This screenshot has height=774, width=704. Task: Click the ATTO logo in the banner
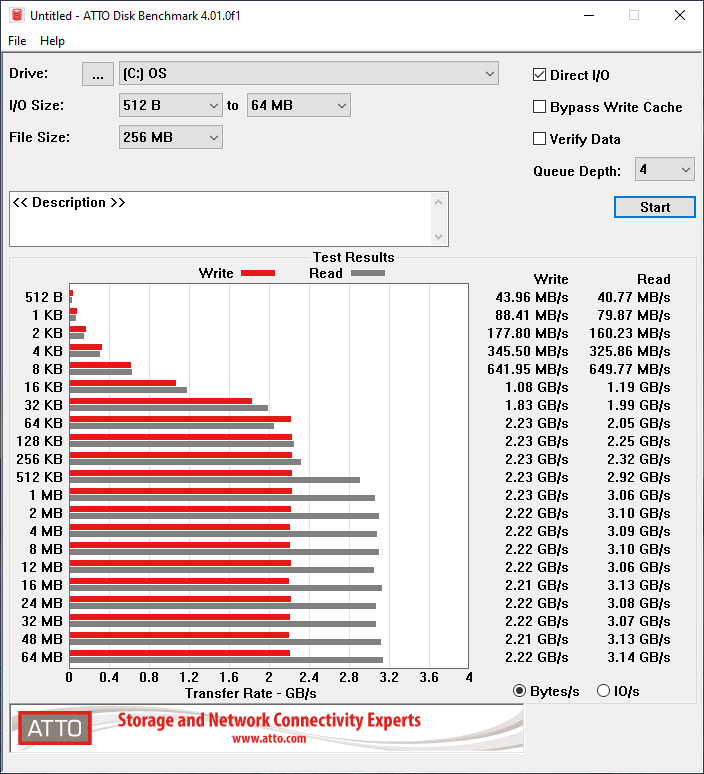click(x=55, y=728)
